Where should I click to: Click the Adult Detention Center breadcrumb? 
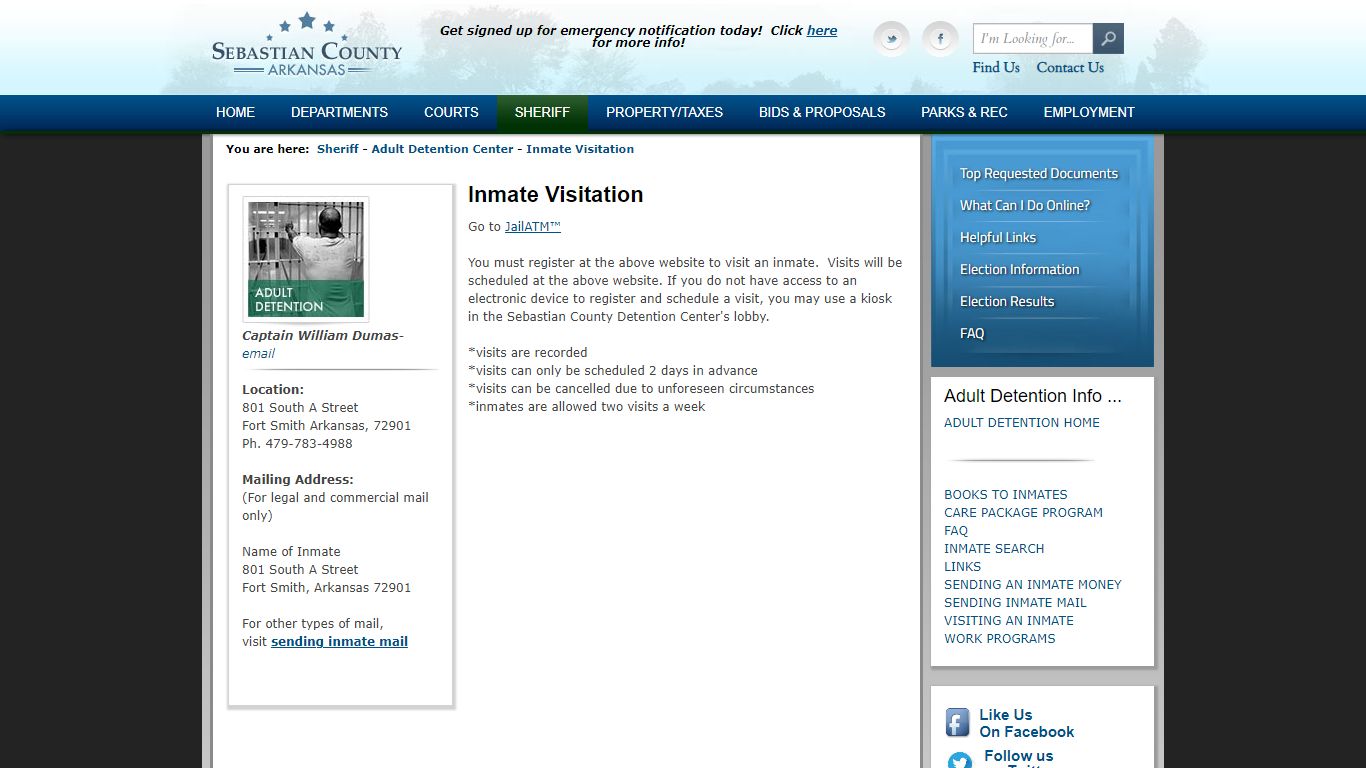(442, 149)
